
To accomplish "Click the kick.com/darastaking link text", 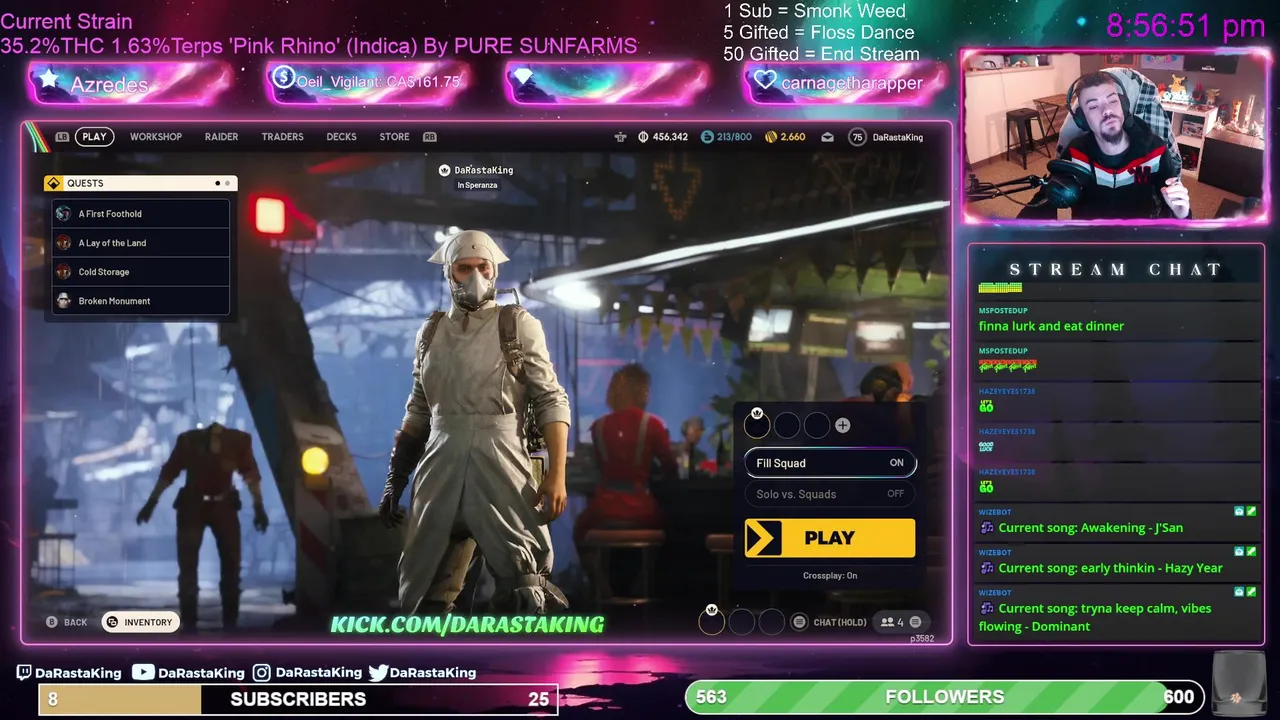I will pos(467,624).
